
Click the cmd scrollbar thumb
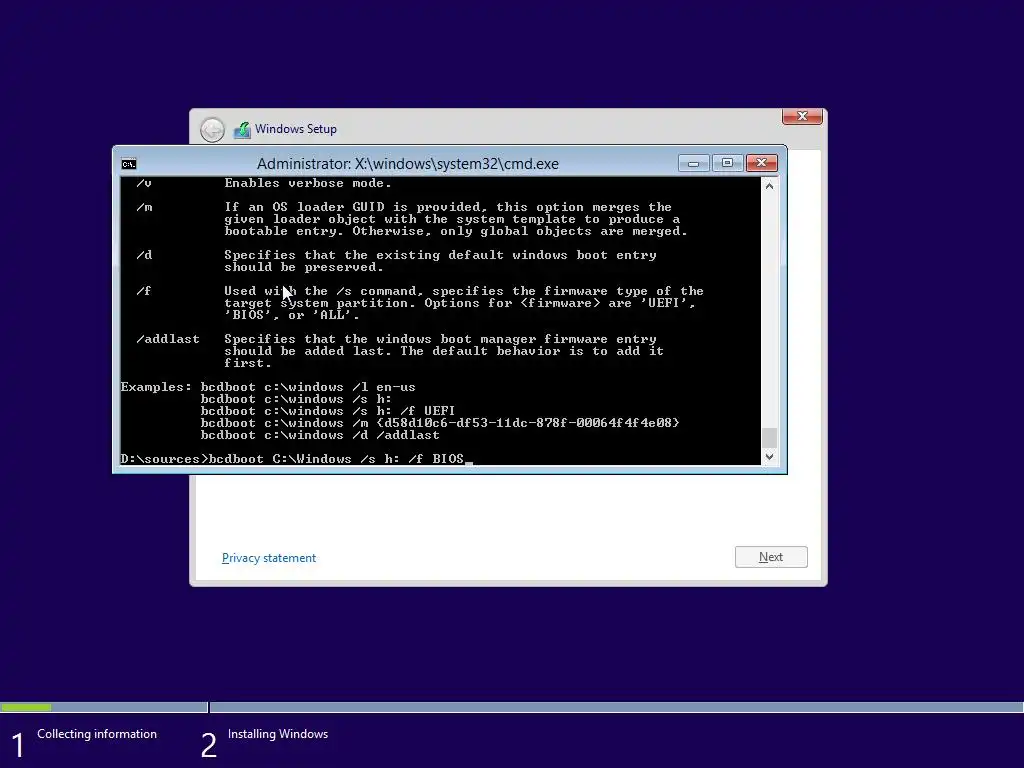[x=769, y=437]
